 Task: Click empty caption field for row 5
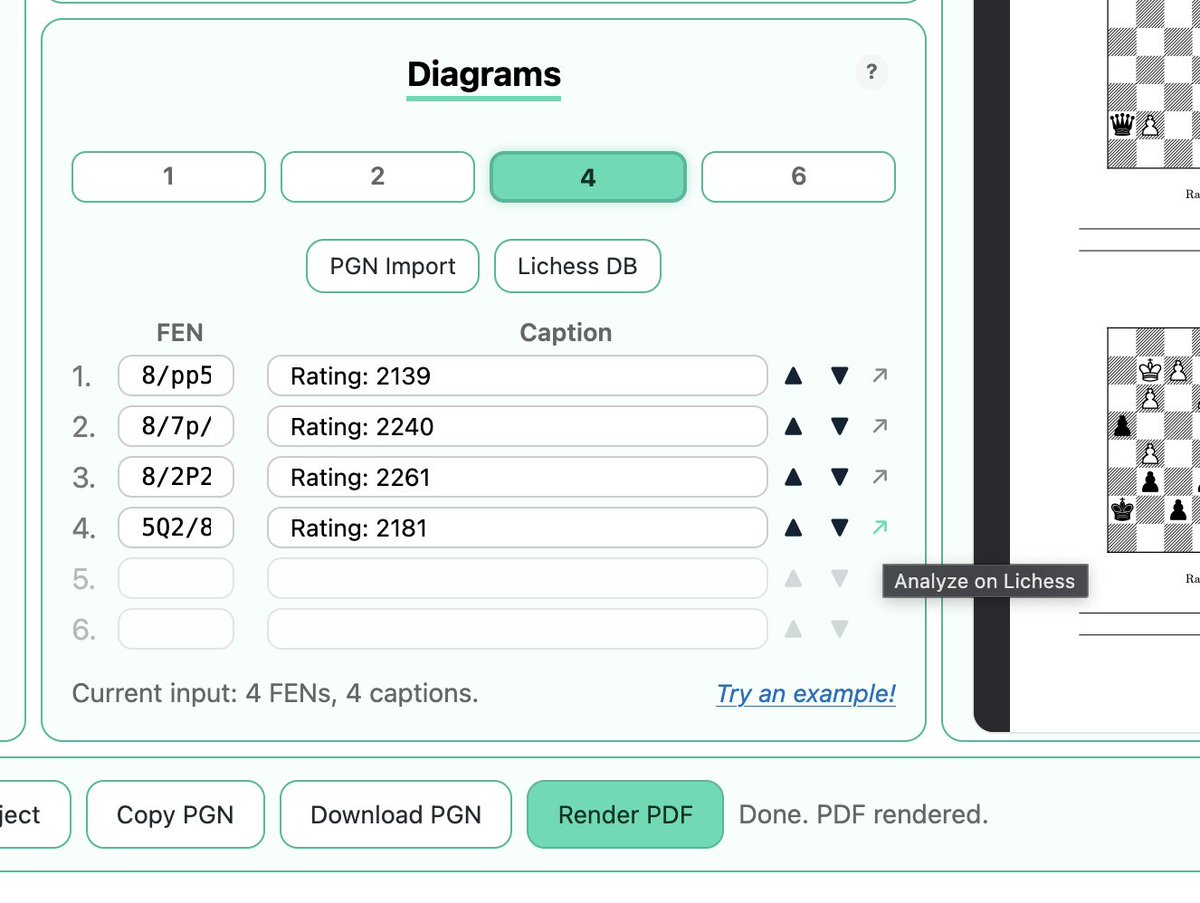click(517, 578)
